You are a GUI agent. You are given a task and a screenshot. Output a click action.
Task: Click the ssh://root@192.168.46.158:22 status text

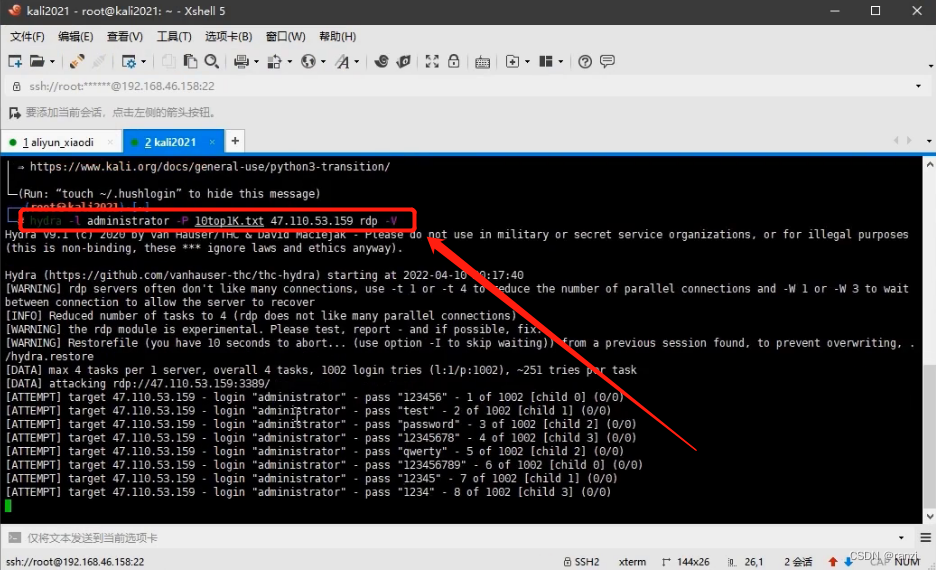coord(75,562)
